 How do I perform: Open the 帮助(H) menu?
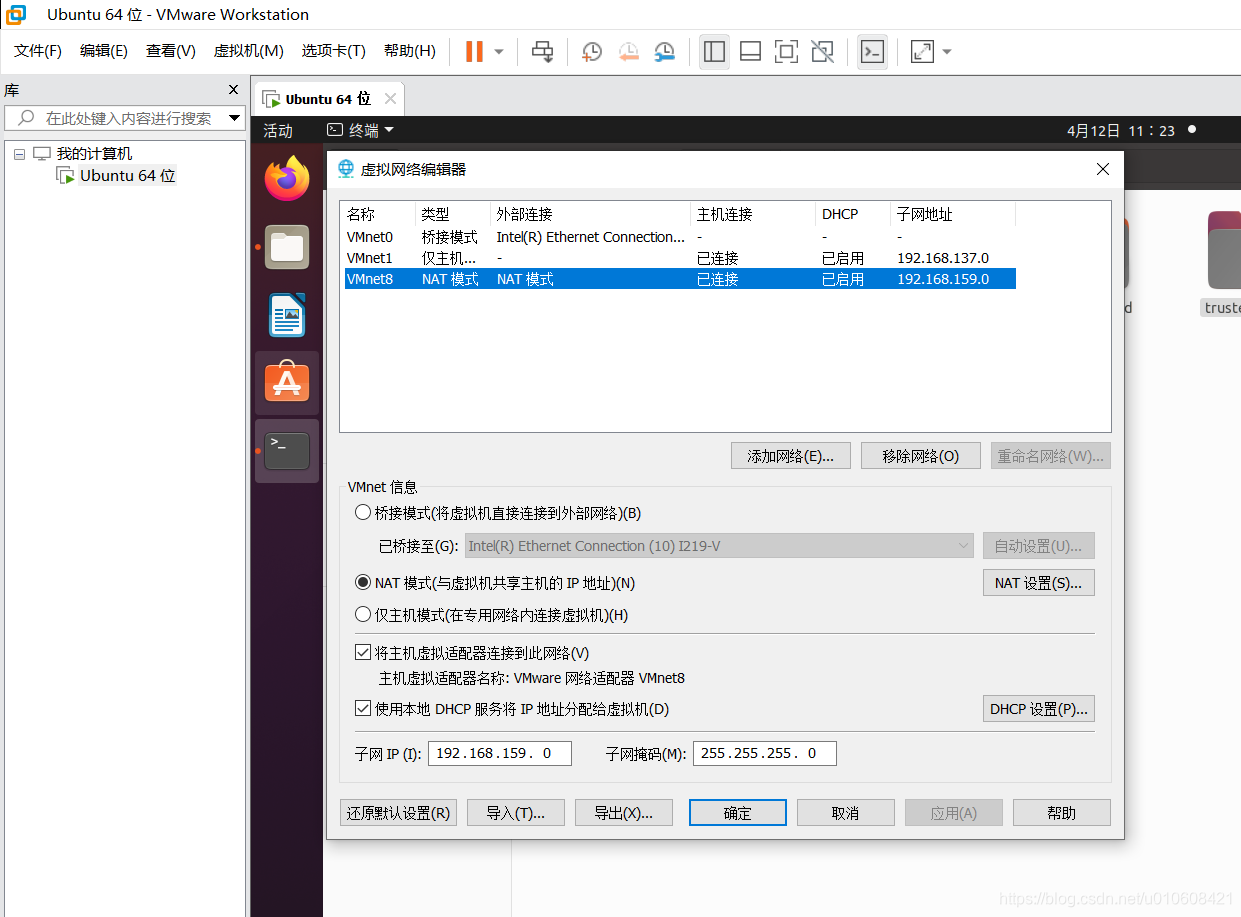410,51
